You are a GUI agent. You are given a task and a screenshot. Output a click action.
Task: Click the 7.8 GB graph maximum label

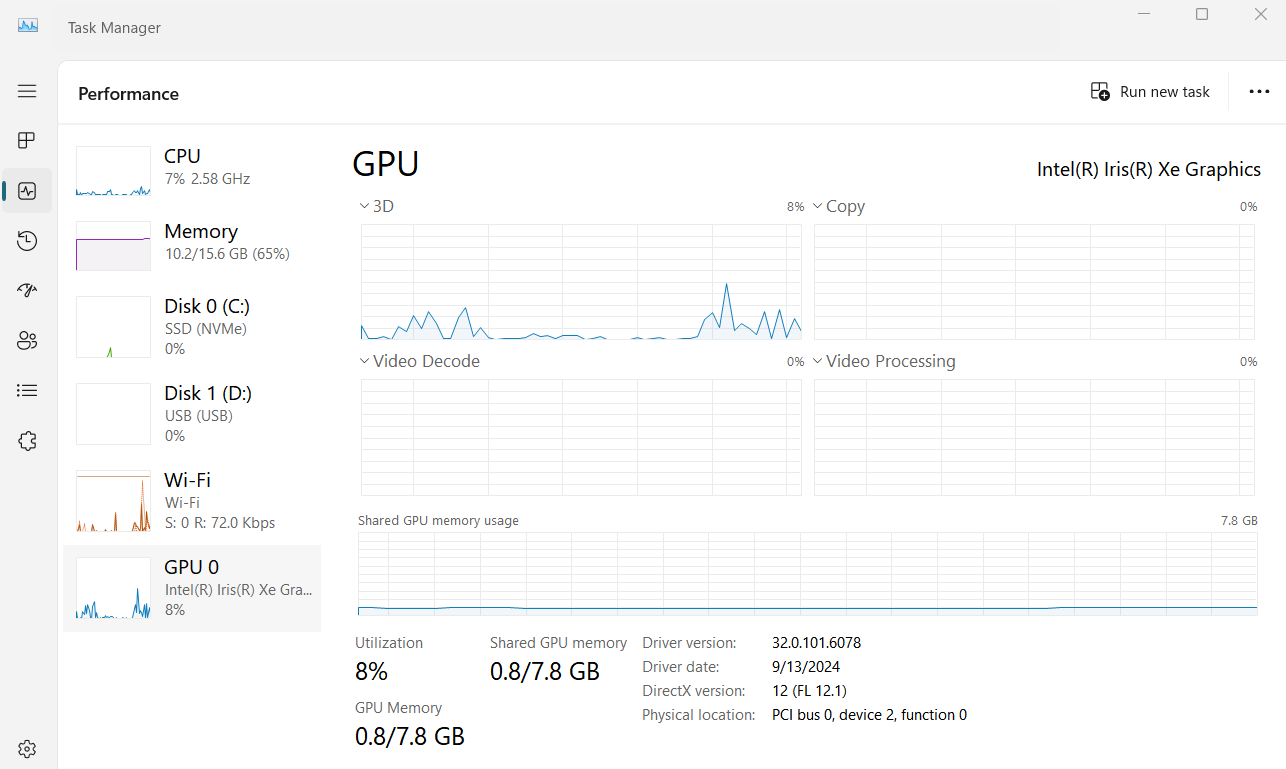pos(1239,521)
